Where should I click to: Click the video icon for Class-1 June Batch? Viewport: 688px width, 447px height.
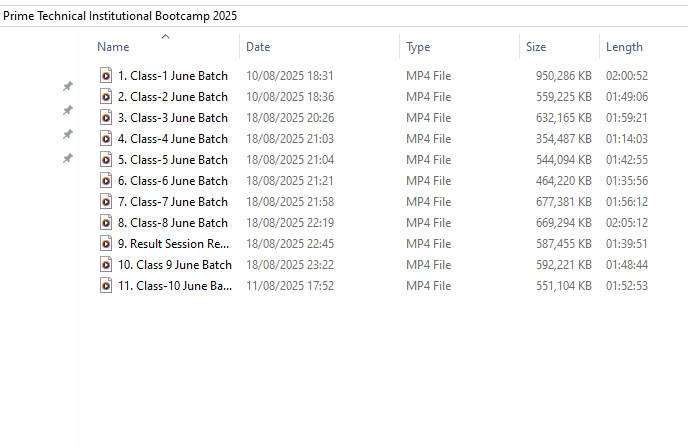[x=106, y=76]
